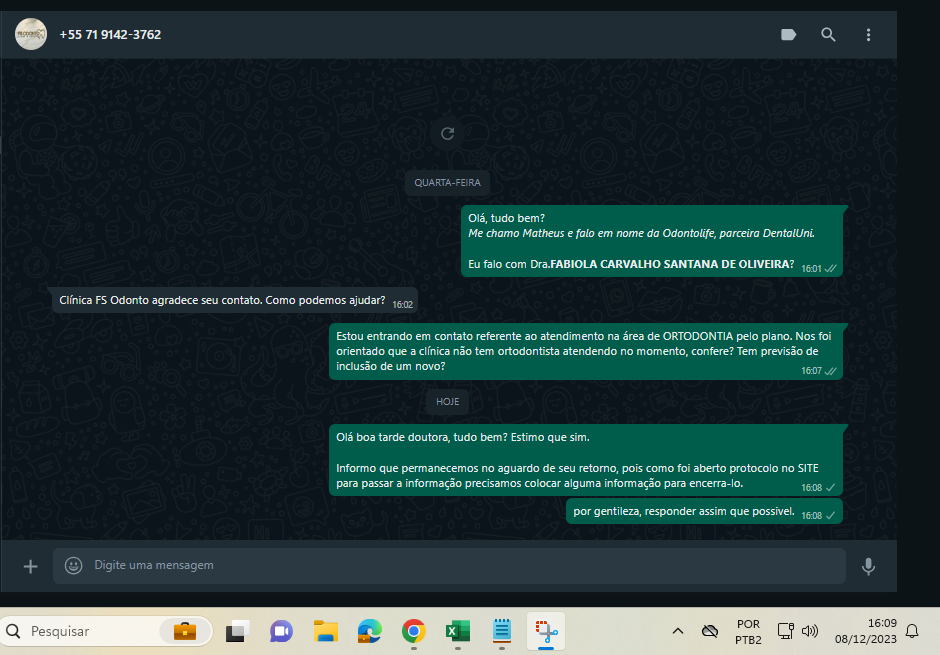The height and width of the screenshot is (655, 940).
Task: Open network settings from tray icon
Action: (x=785, y=631)
